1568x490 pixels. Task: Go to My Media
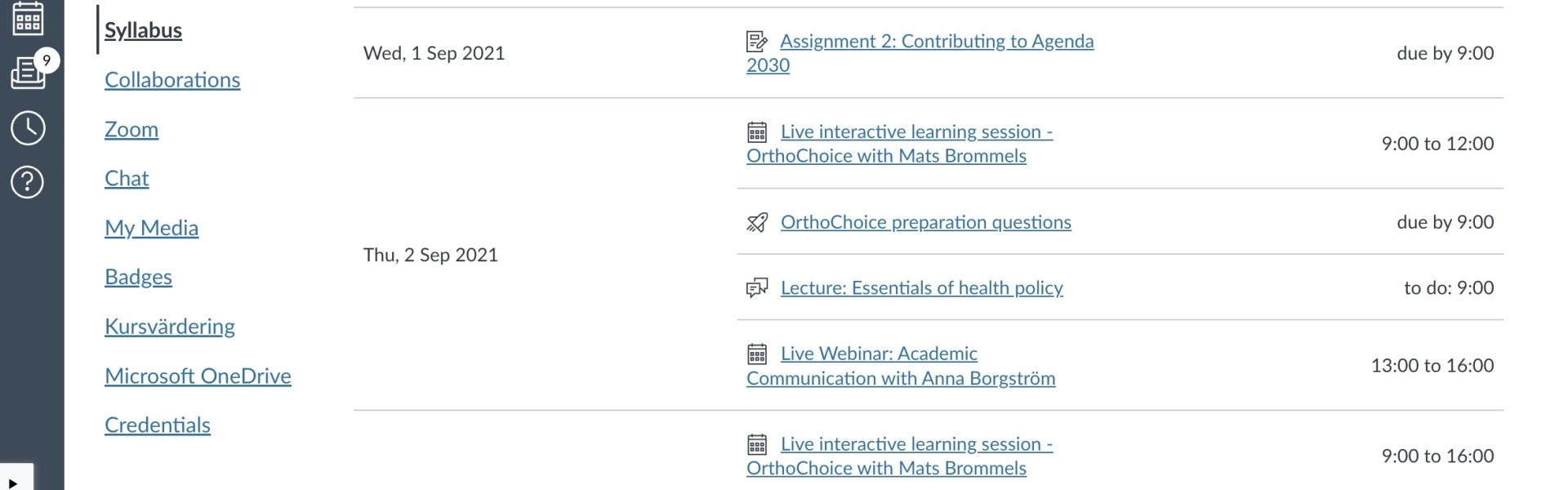pos(151,228)
